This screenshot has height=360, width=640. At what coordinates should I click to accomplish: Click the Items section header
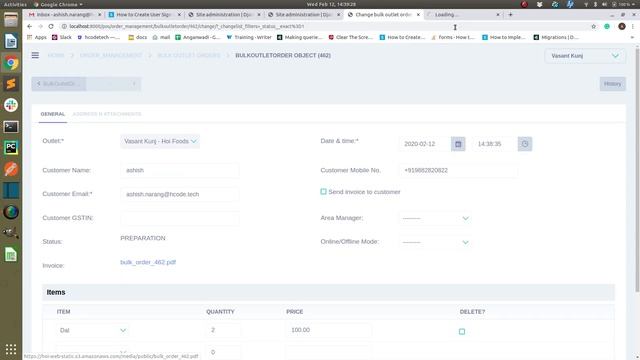click(328, 292)
